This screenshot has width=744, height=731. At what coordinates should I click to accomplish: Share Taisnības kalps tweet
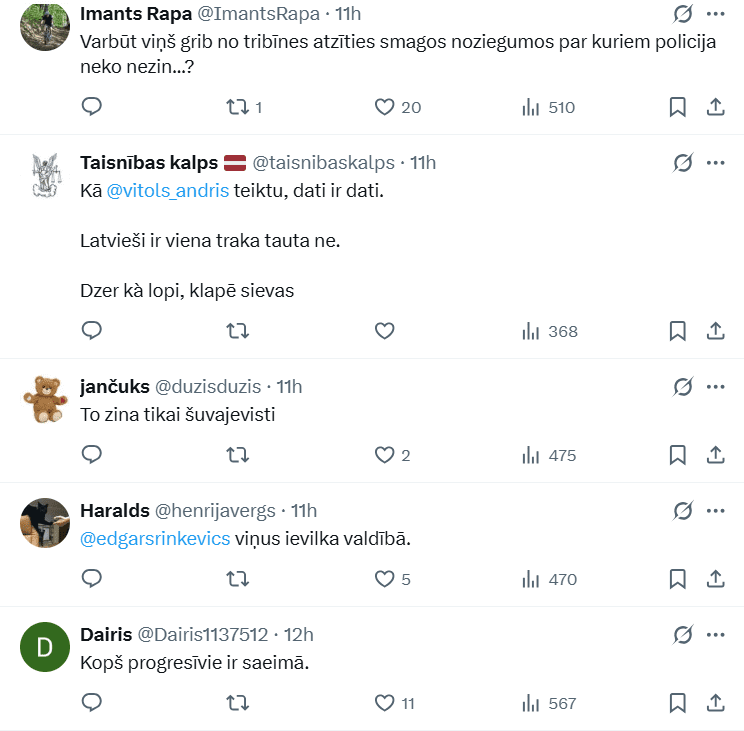point(716,331)
